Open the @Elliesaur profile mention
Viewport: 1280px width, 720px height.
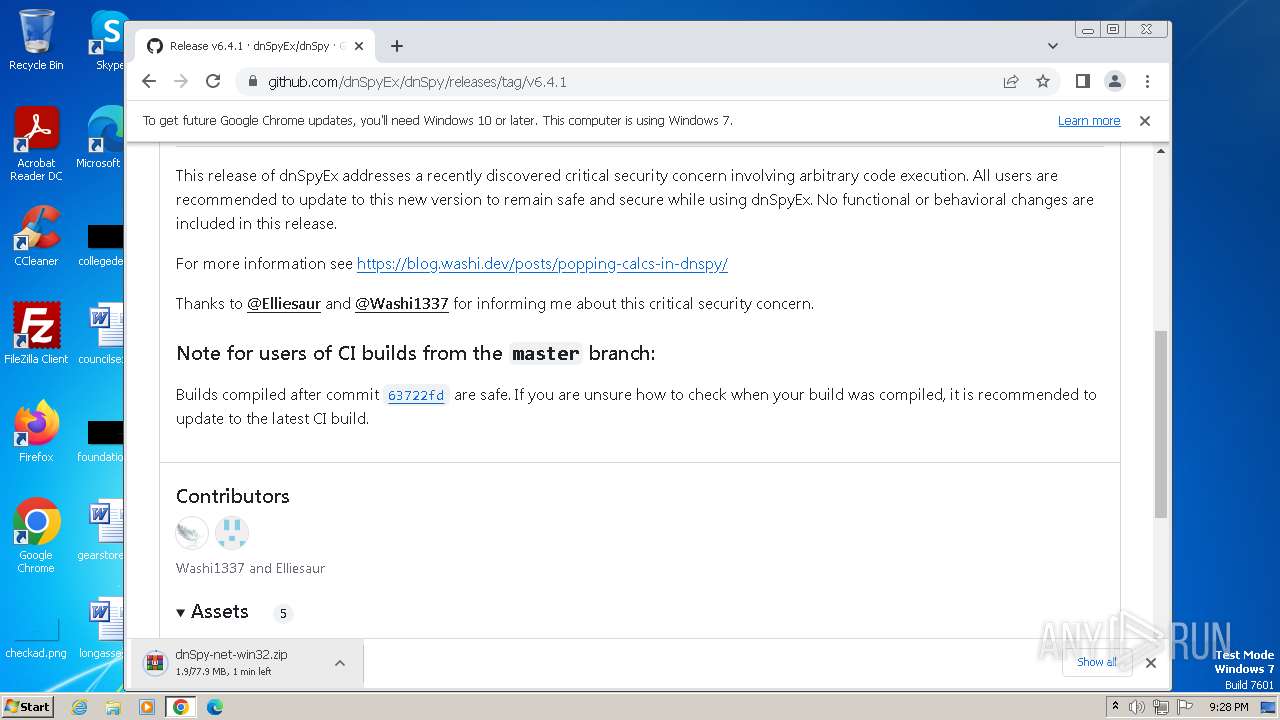[284, 304]
